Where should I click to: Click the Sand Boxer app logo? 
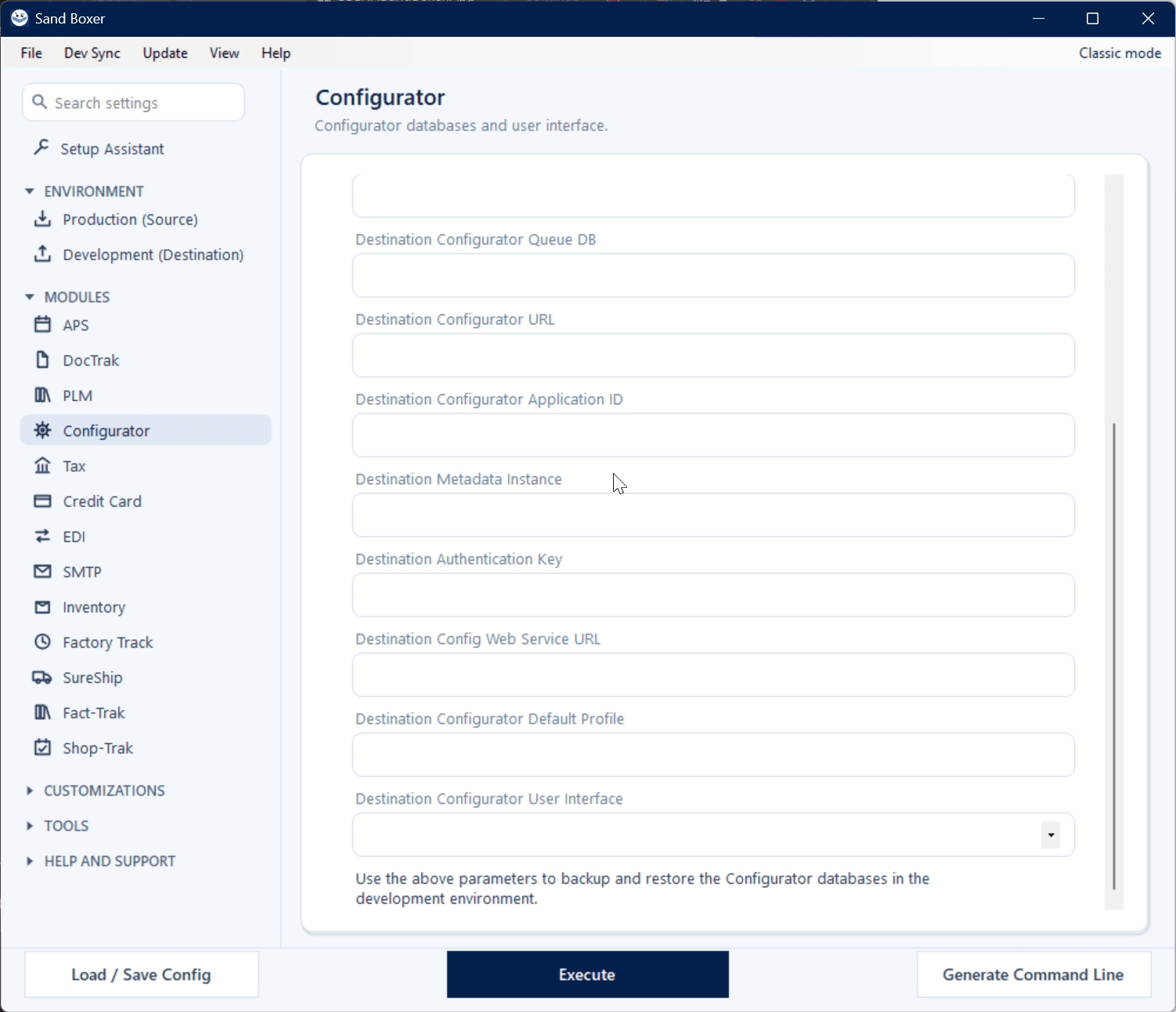pyautogui.click(x=19, y=17)
